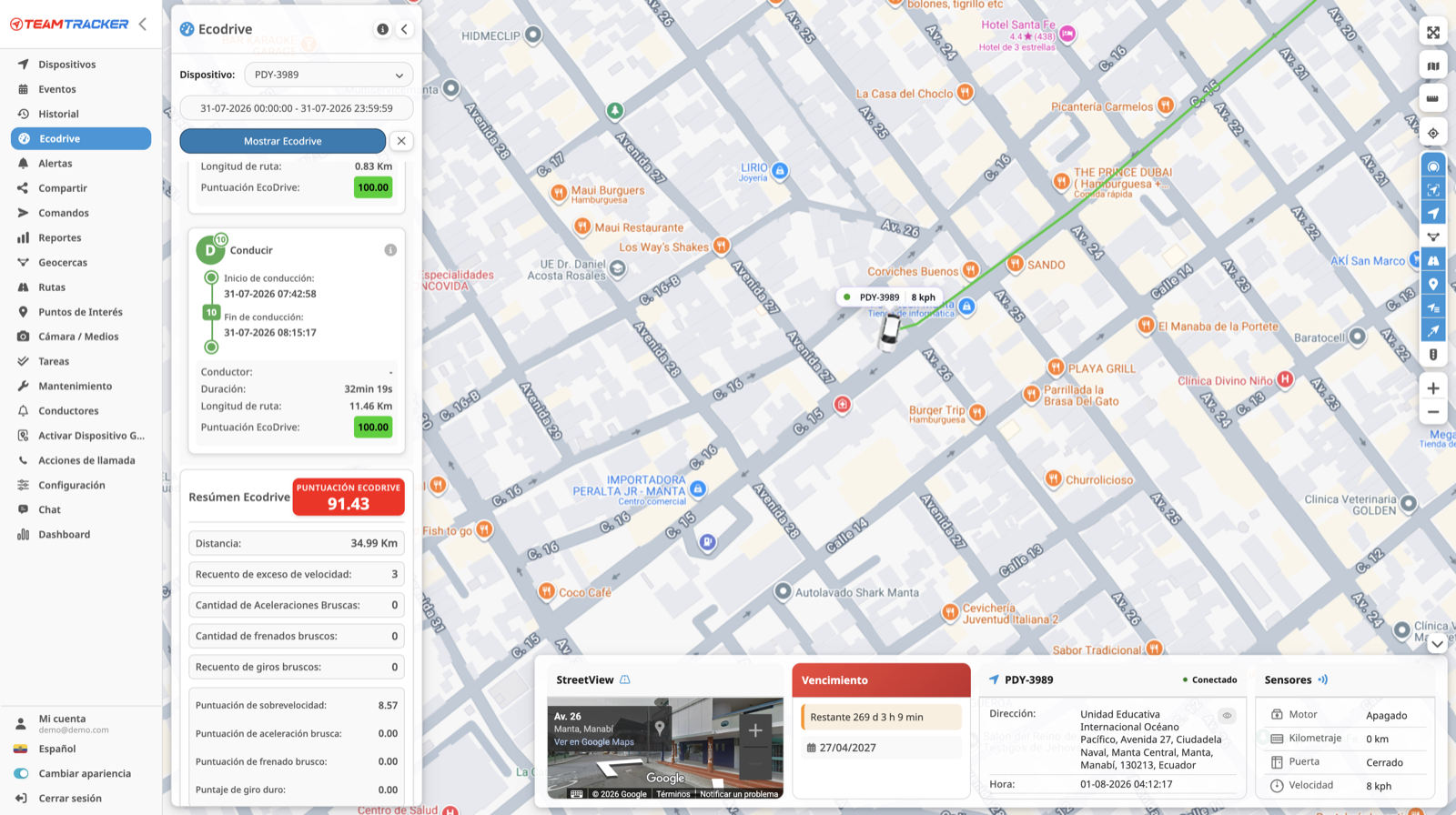Toggle the points-of-interest pin map option

[1433, 285]
